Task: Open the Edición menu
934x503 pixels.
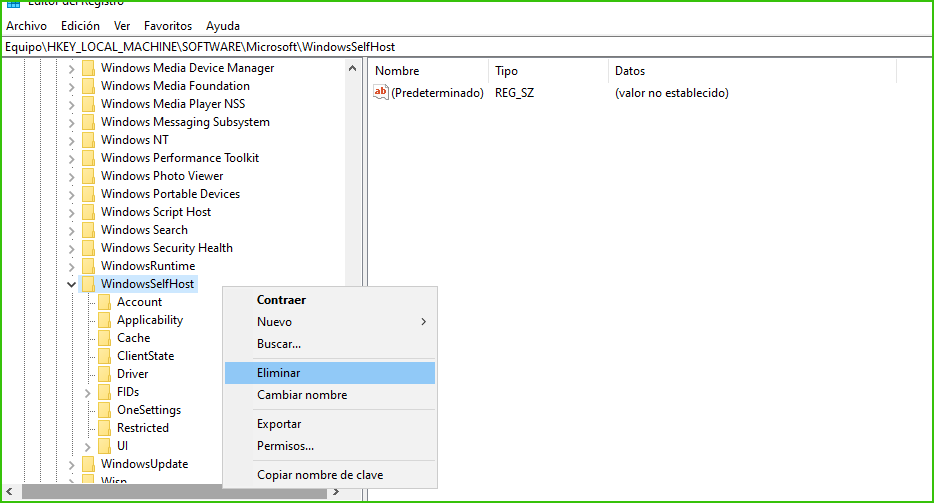Action: pos(80,26)
